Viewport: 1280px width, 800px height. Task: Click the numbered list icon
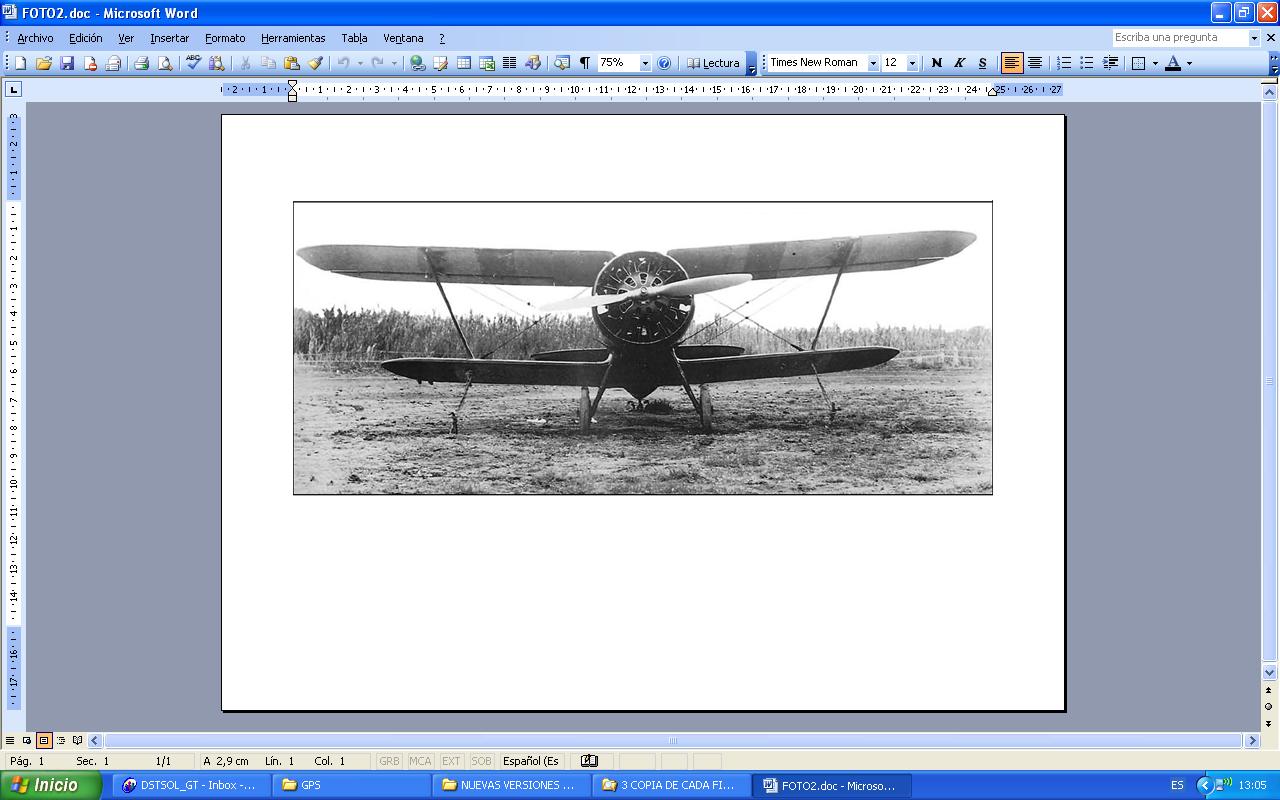tap(1064, 63)
